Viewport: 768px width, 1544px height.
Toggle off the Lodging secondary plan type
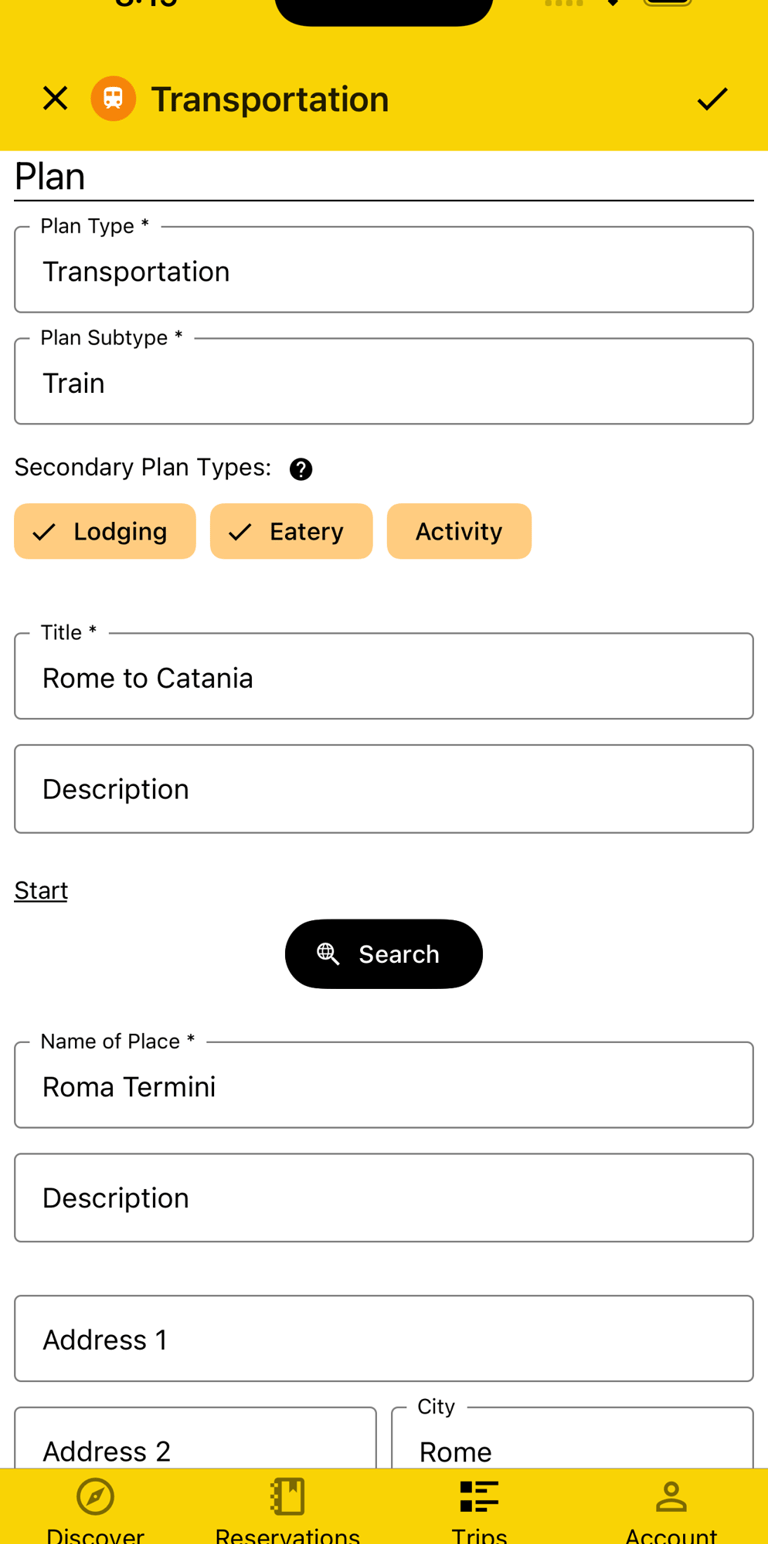pyautogui.click(x=104, y=531)
